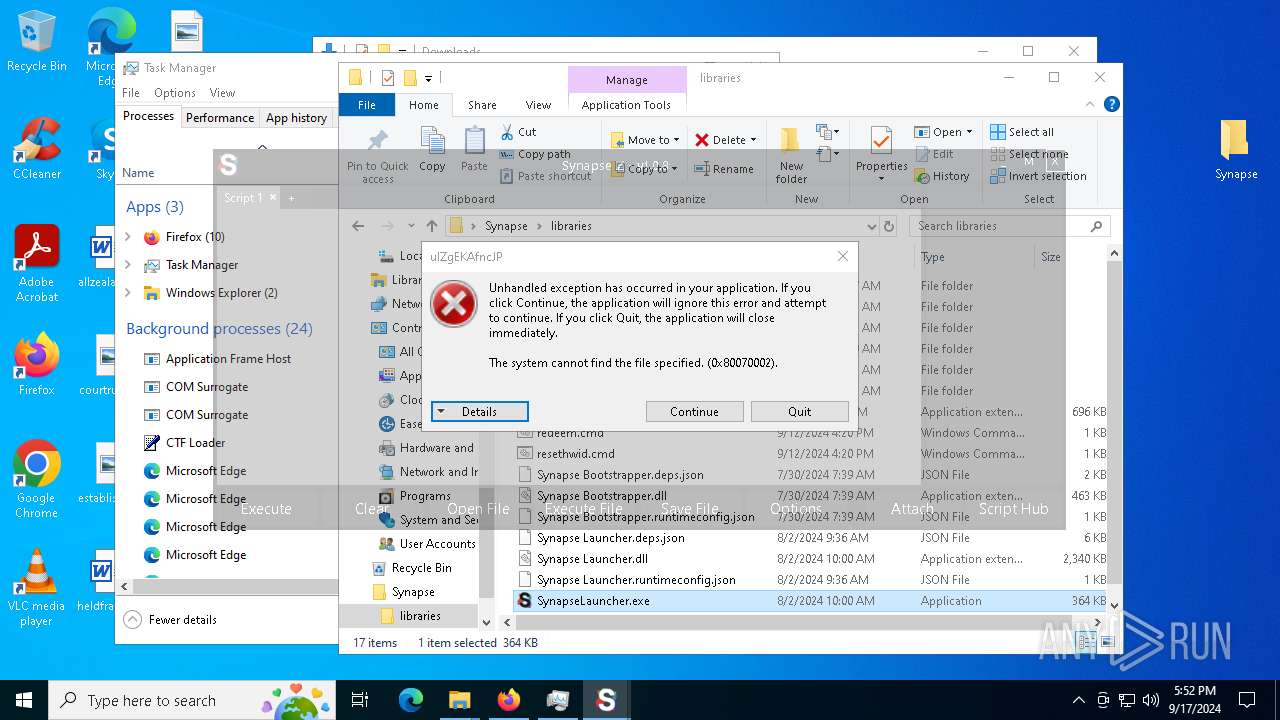
Task: Switch to the View ribbon tab
Action: 538,105
